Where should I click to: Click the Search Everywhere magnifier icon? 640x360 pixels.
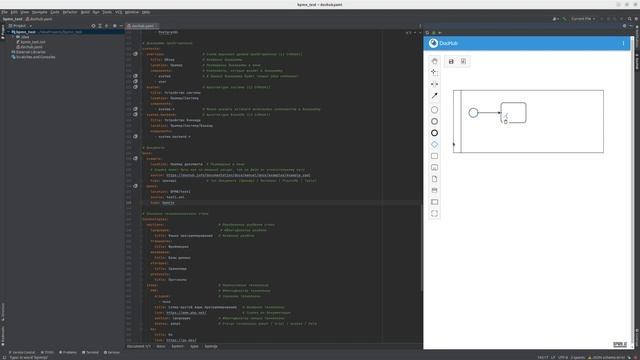pyautogui.click(x=629, y=19)
